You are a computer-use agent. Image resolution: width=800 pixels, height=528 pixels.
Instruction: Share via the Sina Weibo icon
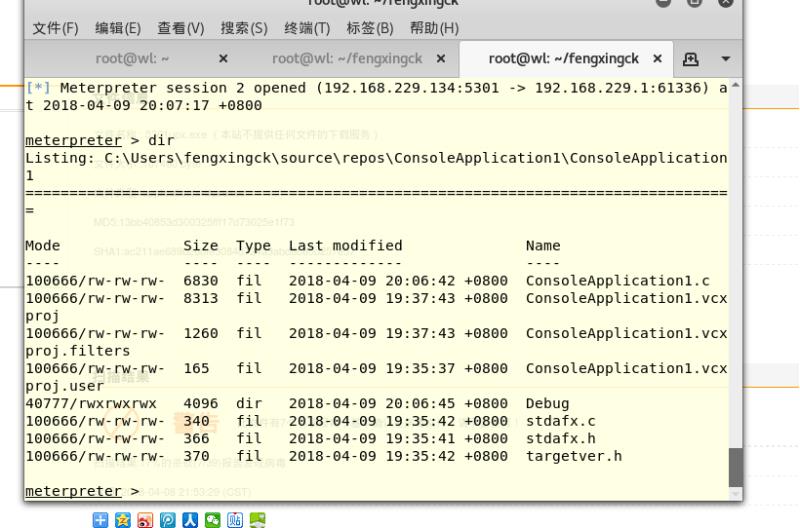(145, 520)
